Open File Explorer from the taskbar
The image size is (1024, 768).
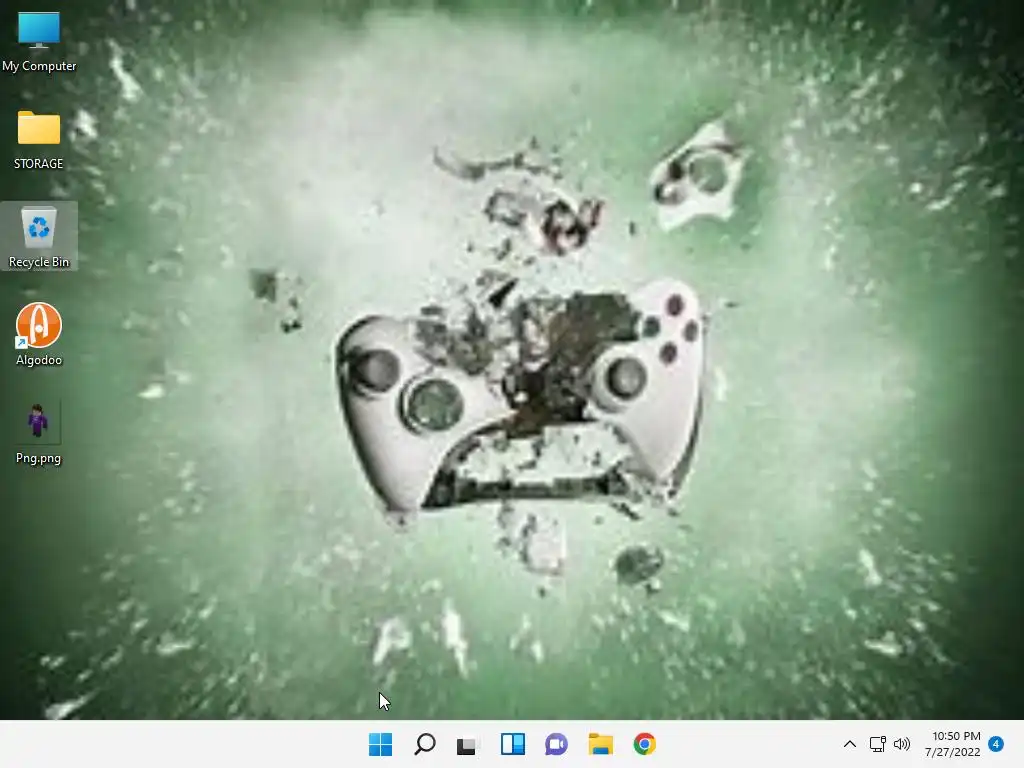(600, 744)
